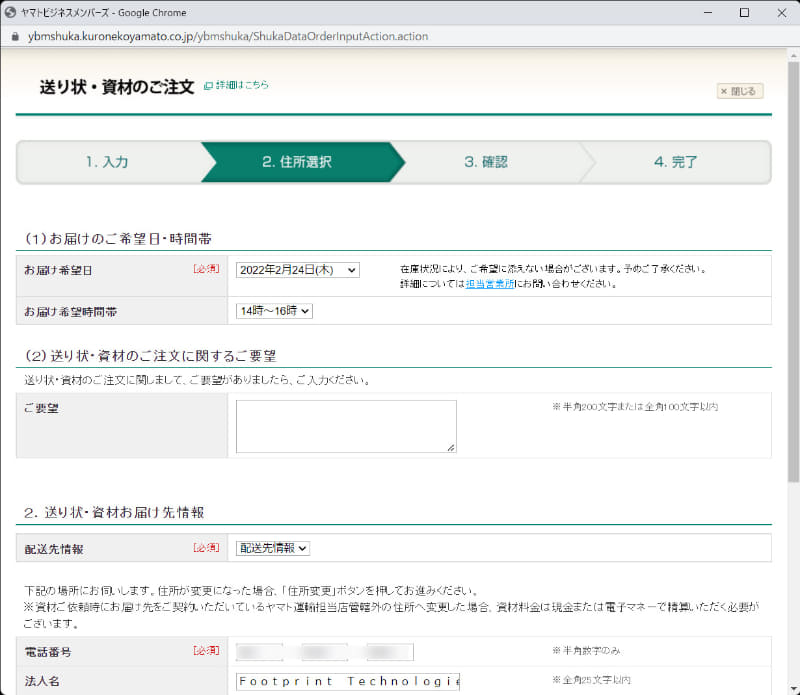Click the middle 電話番号 phone segment field

coord(324,652)
